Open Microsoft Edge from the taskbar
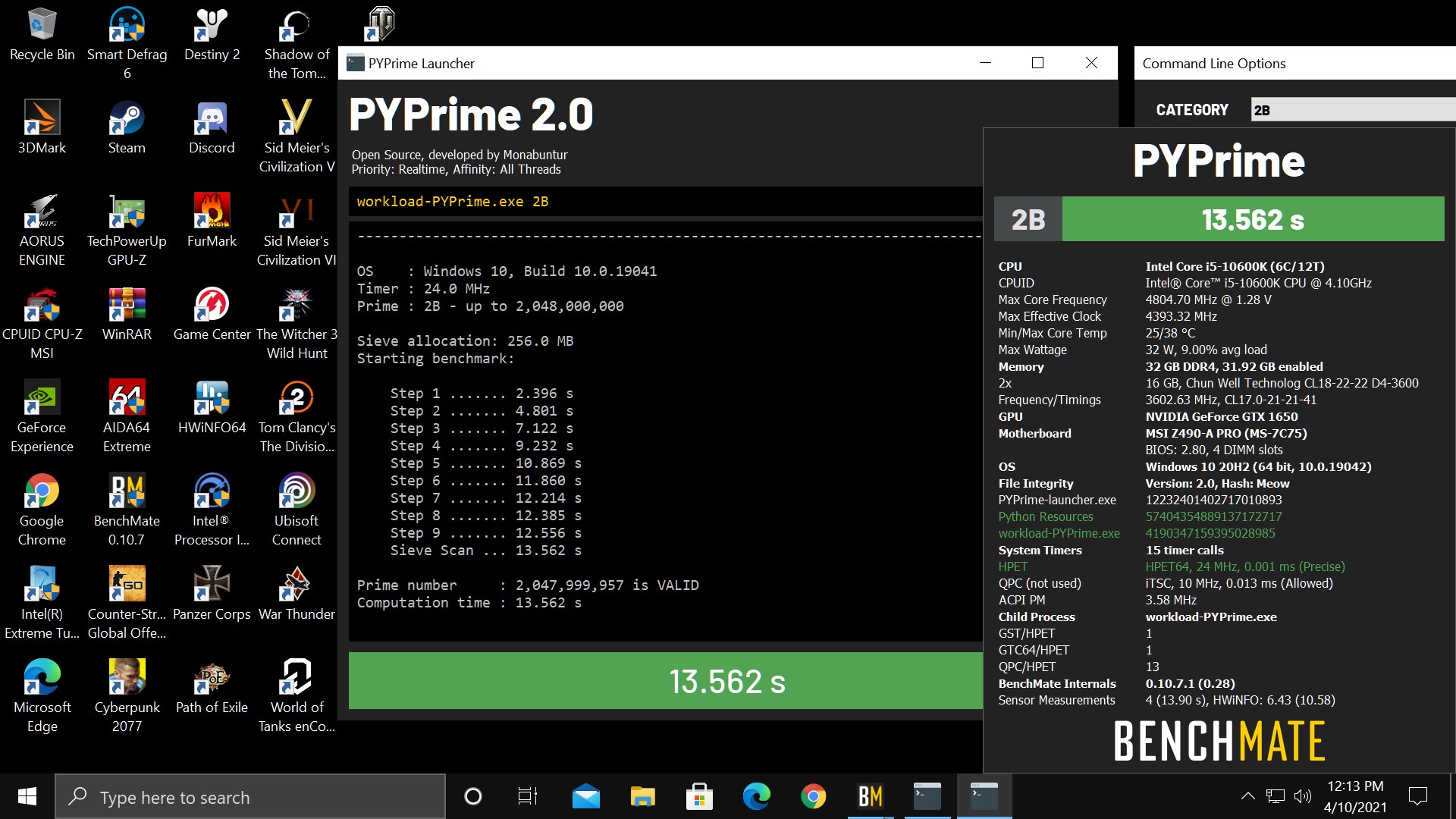The image size is (1456, 819). coord(756,796)
